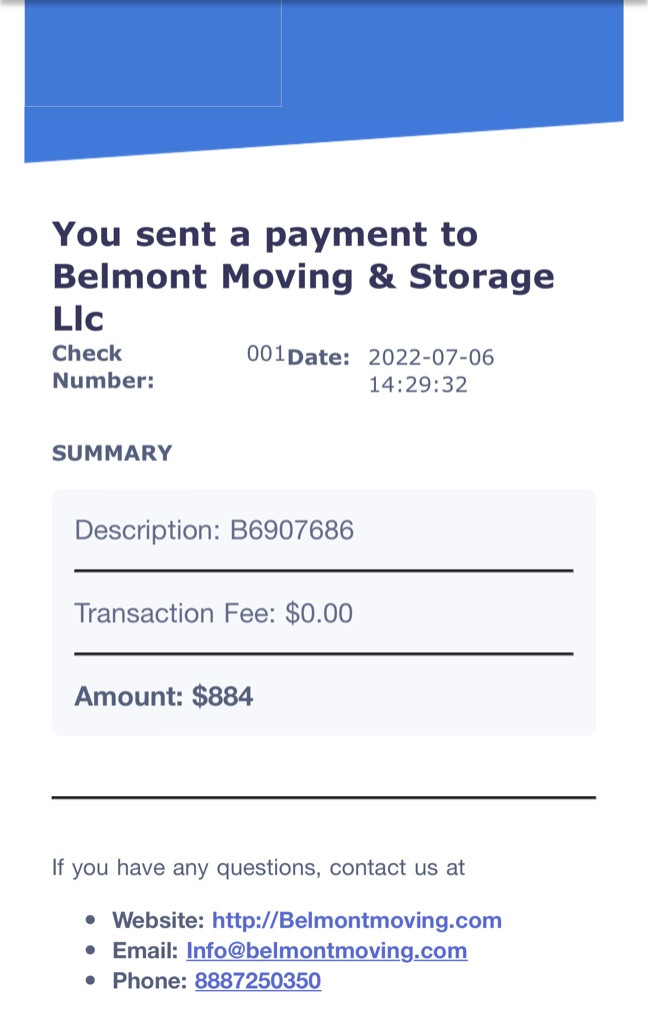Screen dimensions: 648x1024
Task: Select the "Date:" label
Action: click(318, 357)
